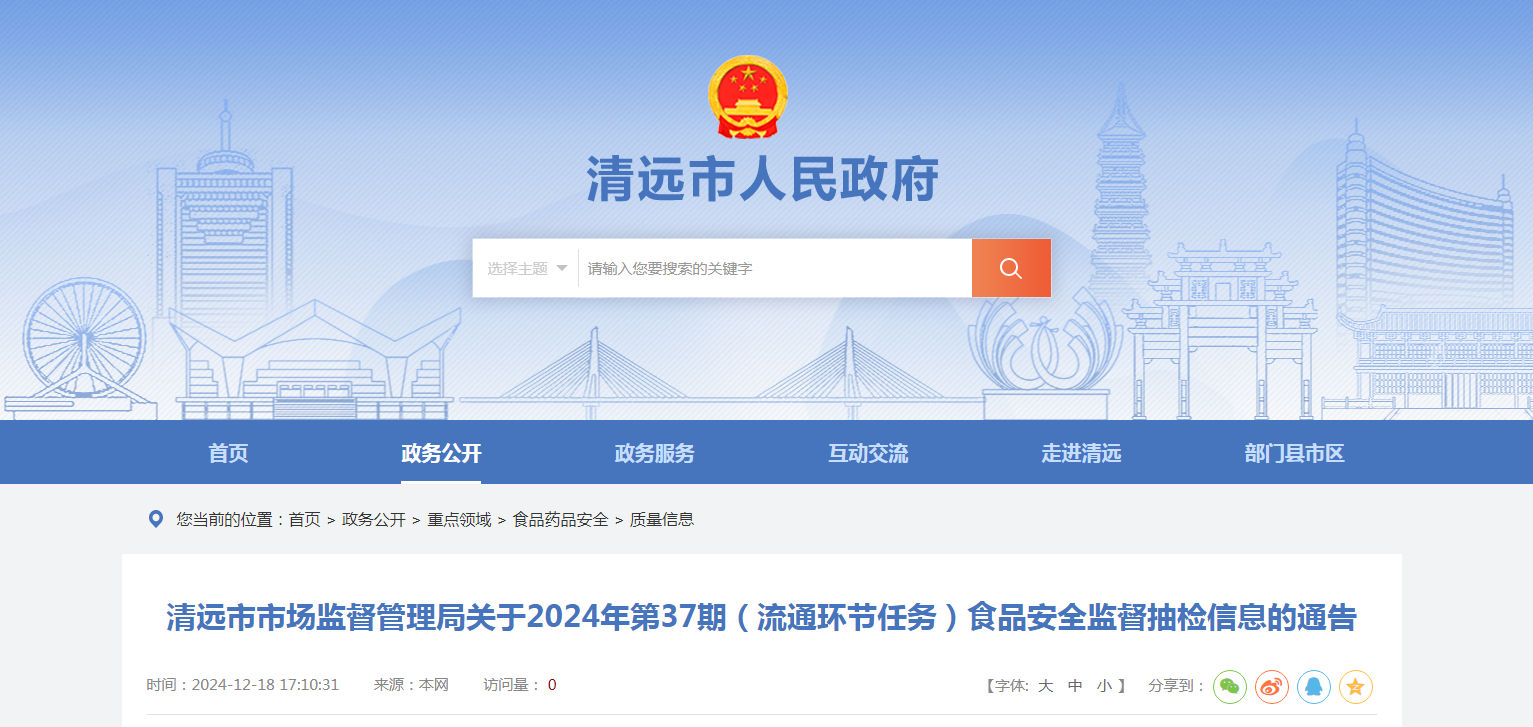
Task: Click the dropdown arrow beside 选择主题
Action: coord(562,268)
